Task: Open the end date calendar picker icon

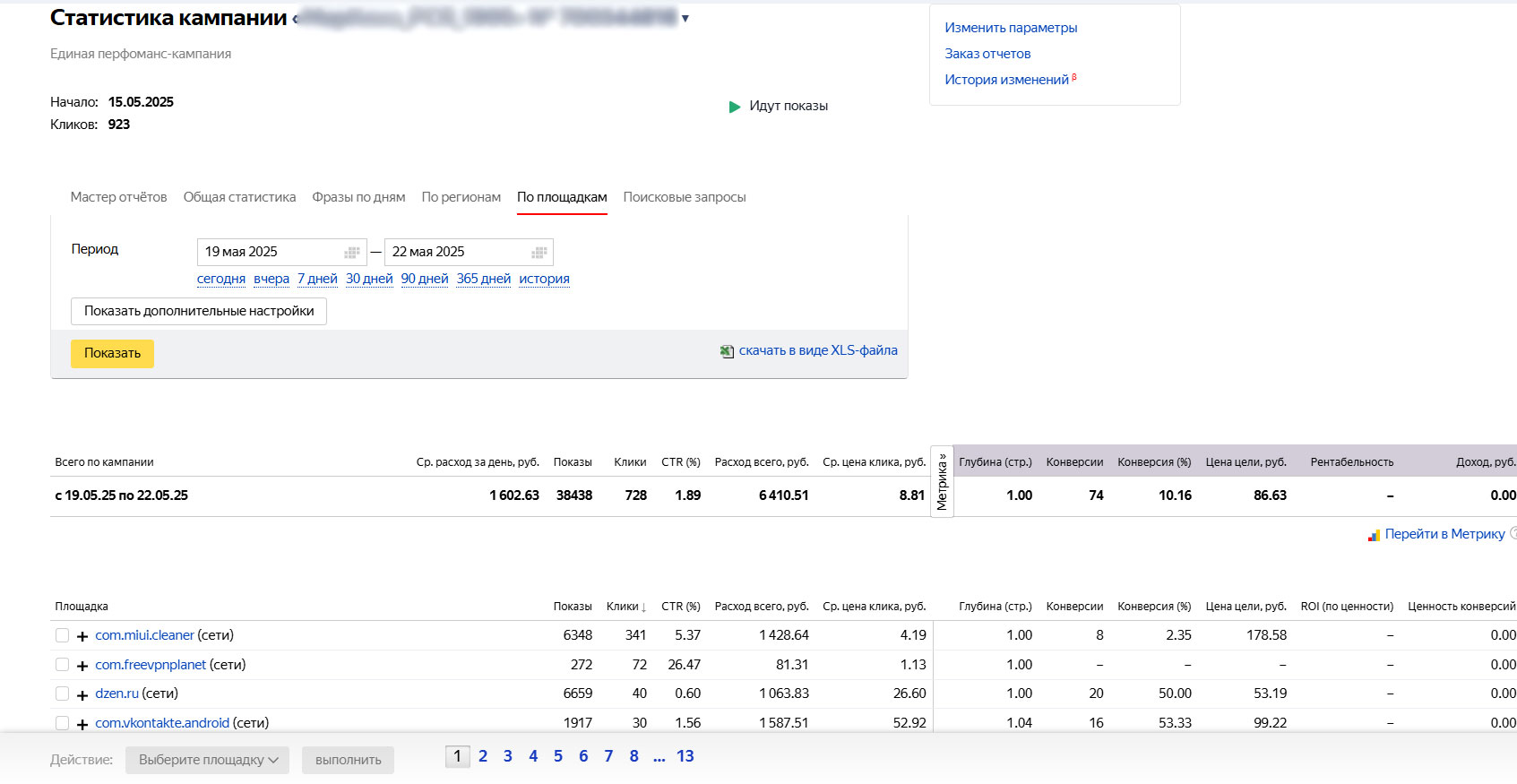Action: (x=539, y=253)
